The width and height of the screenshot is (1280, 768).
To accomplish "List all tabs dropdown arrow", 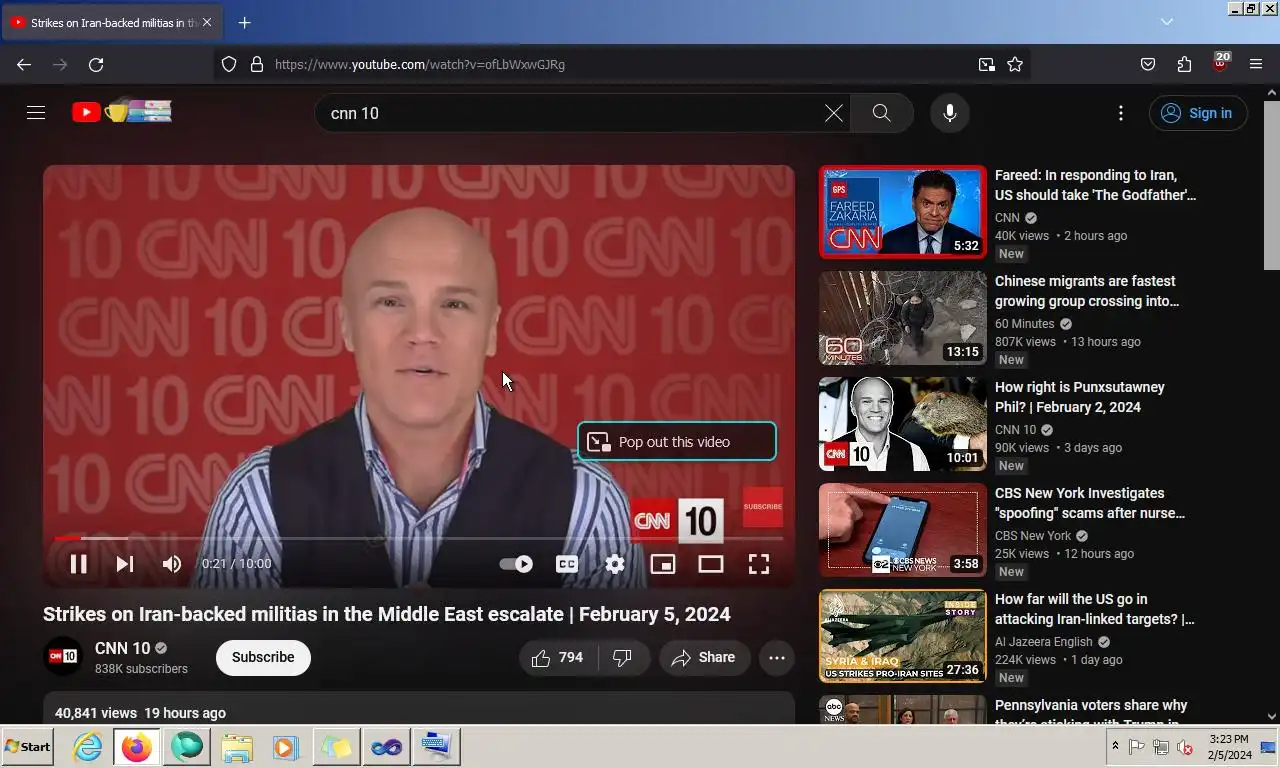I will click(x=1167, y=22).
